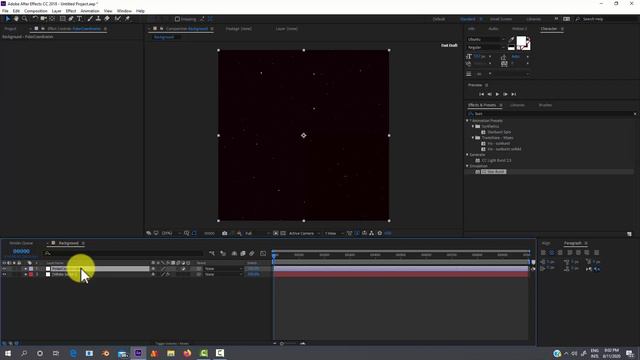
Task: Open the Animation menu
Action: click(x=90, y=11)
